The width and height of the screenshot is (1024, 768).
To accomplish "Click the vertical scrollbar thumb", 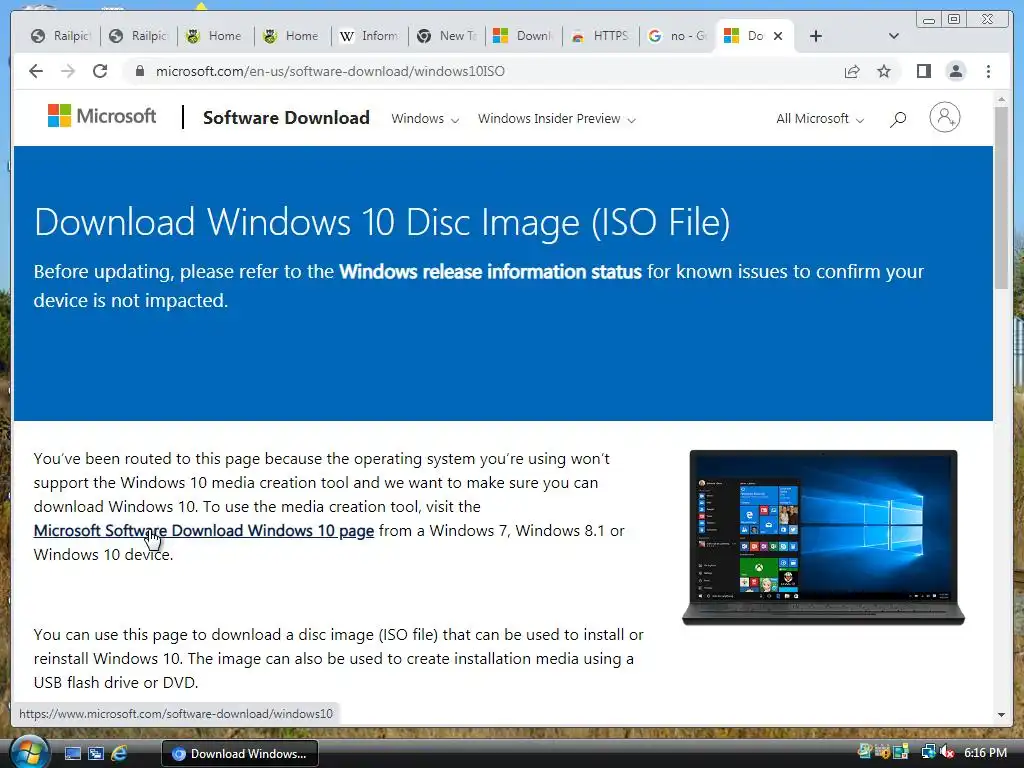I will click(x=1001, y=197).
